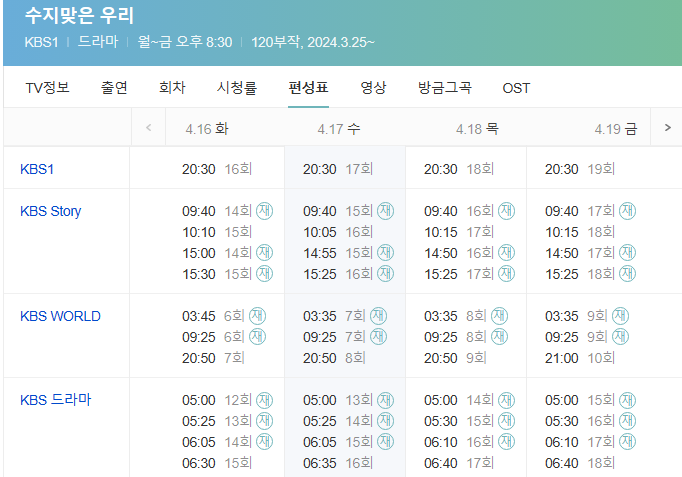682x477 pixels.
Task: Click header text 월~금 오후 8:30
Action: point(185,42)
